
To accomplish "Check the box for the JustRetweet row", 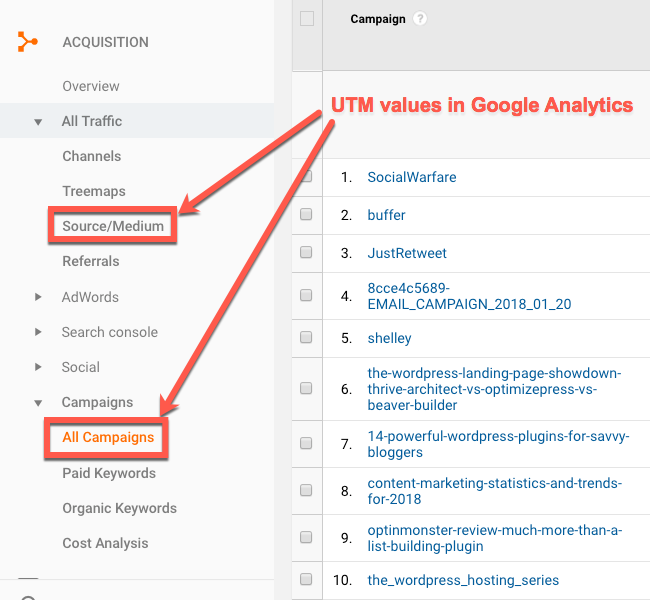I will [306, 252].
